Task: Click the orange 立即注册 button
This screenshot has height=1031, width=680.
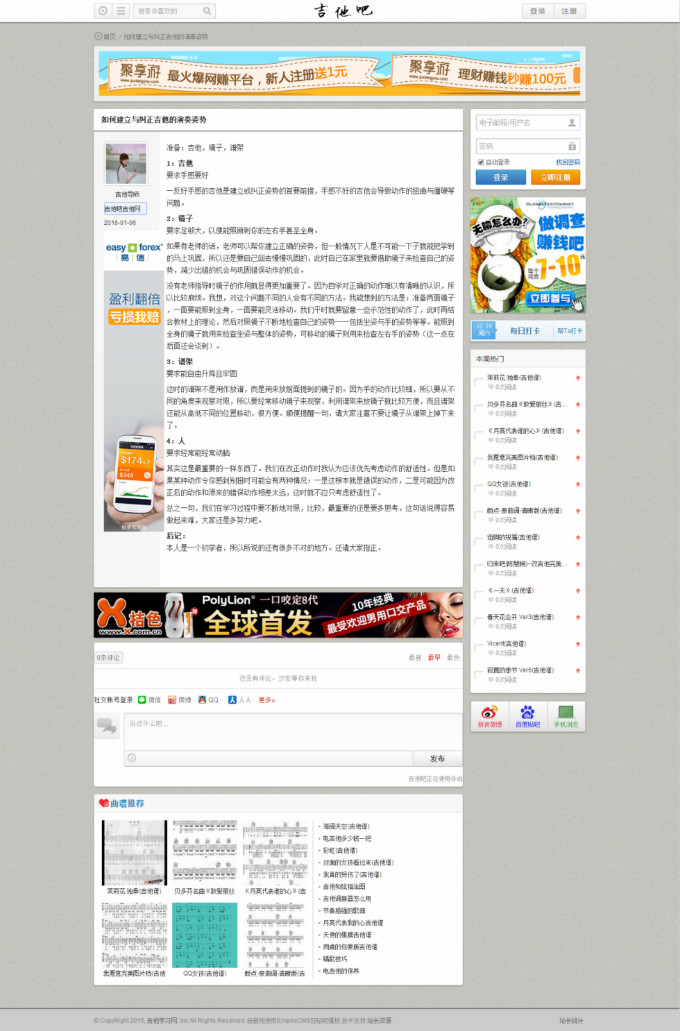Action: pos(555,178)
